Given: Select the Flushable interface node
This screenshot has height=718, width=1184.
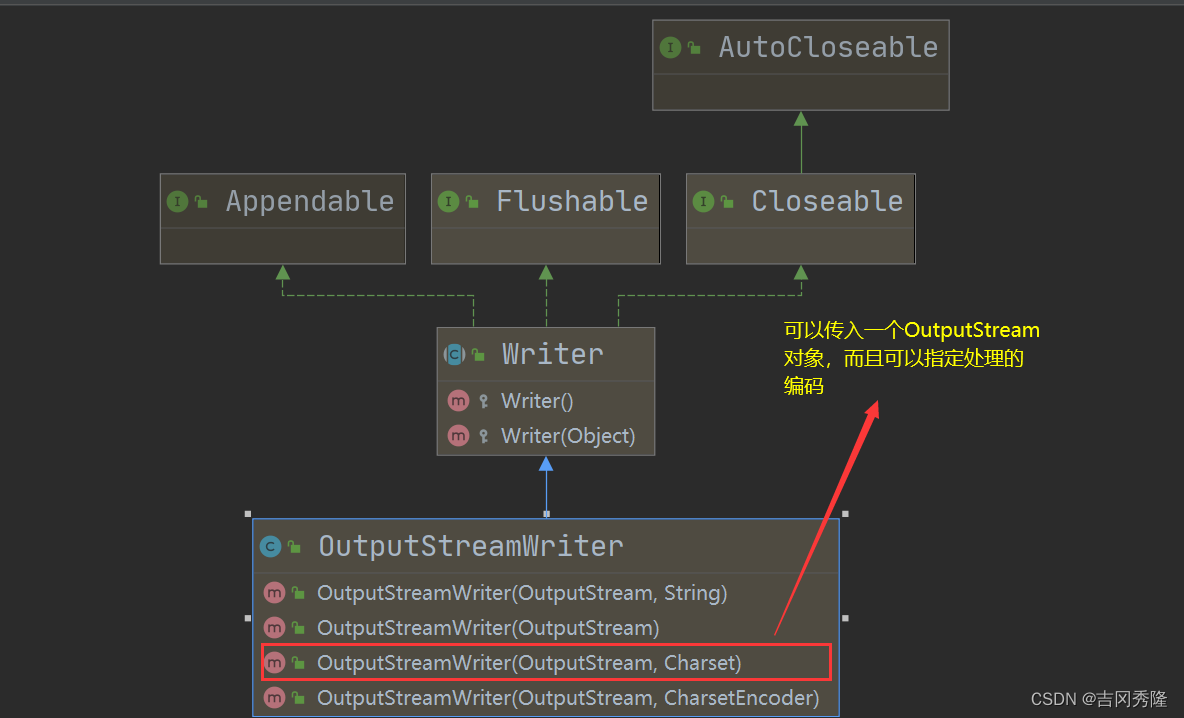Looking at the screenshot, I should (571, 202).
